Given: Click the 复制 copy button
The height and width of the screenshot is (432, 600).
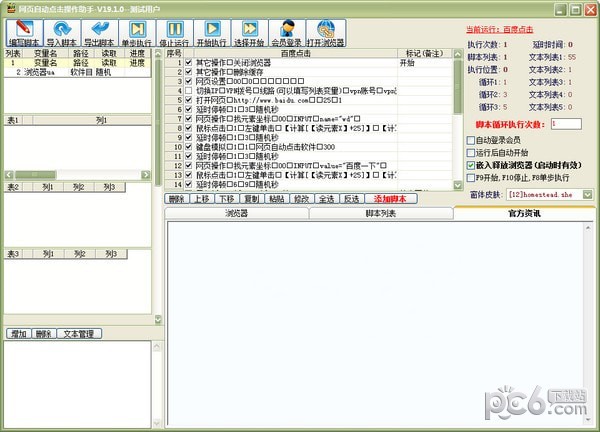Looking at the screenshot, I should [x=252, y=199].
